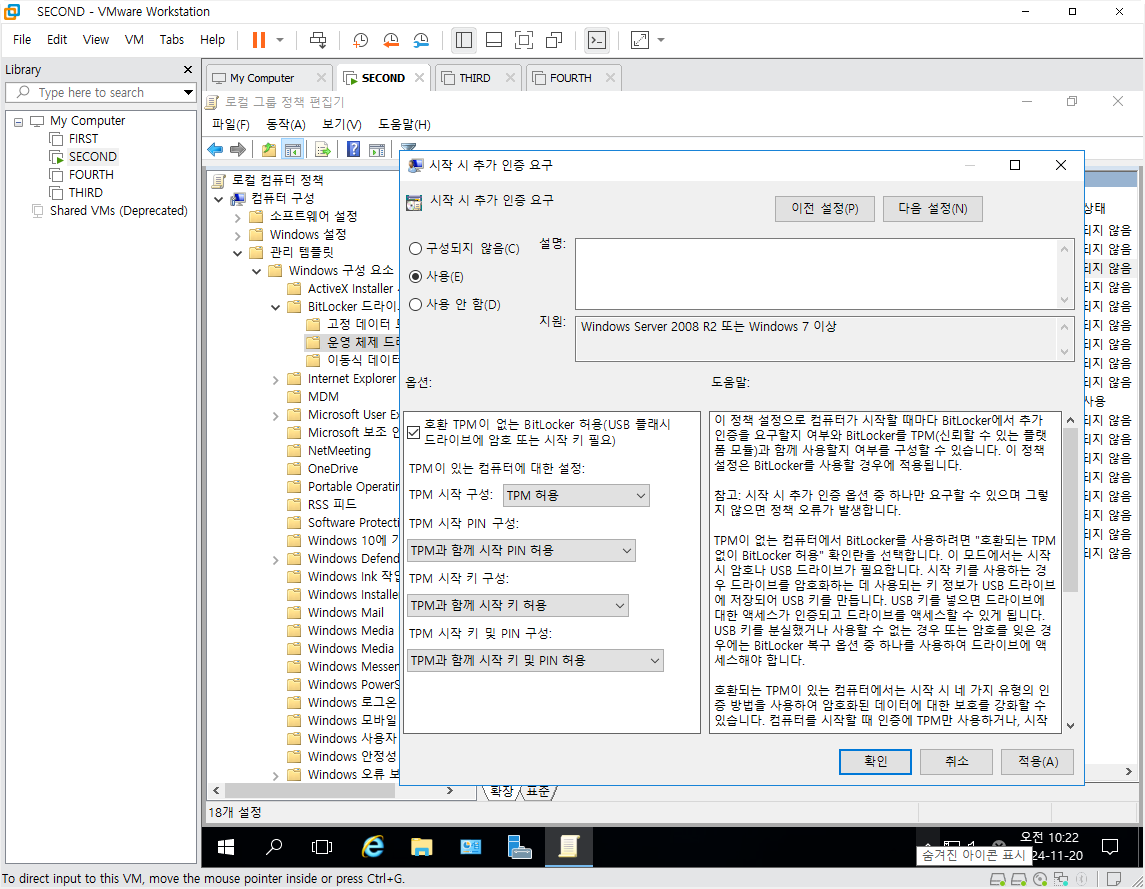Switch to the FOURTH VM tab
Image resolution: width=1145 pixels, height=889 pixels.
pyautogui.click(x=570, y=78)
